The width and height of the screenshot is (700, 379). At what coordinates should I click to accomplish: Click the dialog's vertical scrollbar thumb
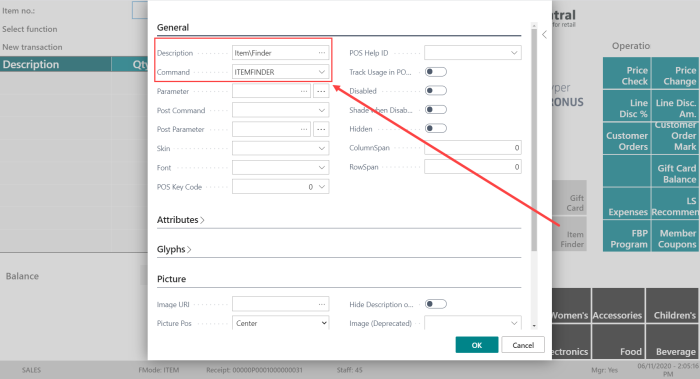[534, 139]
